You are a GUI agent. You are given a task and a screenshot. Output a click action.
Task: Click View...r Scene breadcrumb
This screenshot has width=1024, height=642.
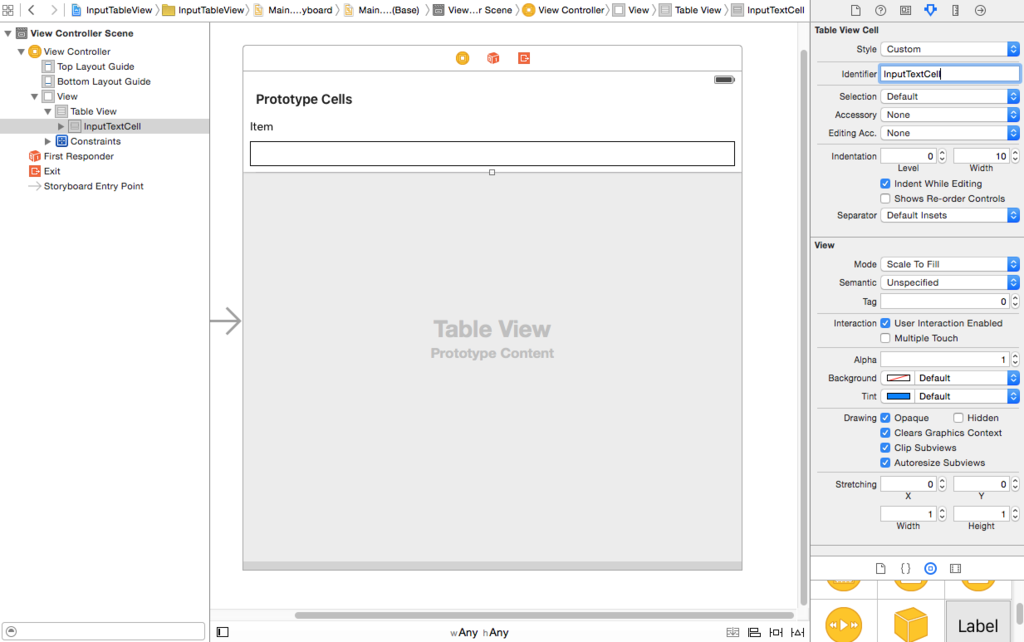pyautogui.click(x=473, y=10)
